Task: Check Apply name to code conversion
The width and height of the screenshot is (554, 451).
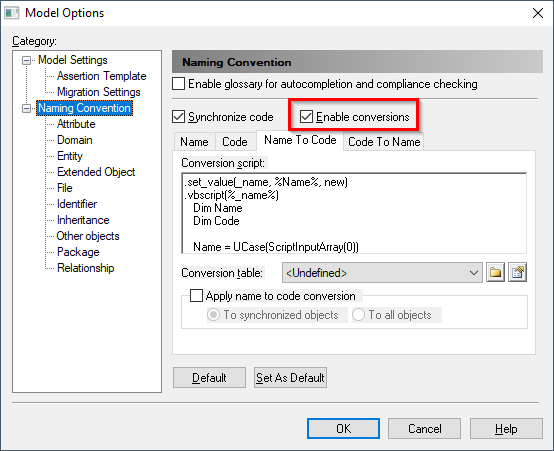Action: pos(196,295)
